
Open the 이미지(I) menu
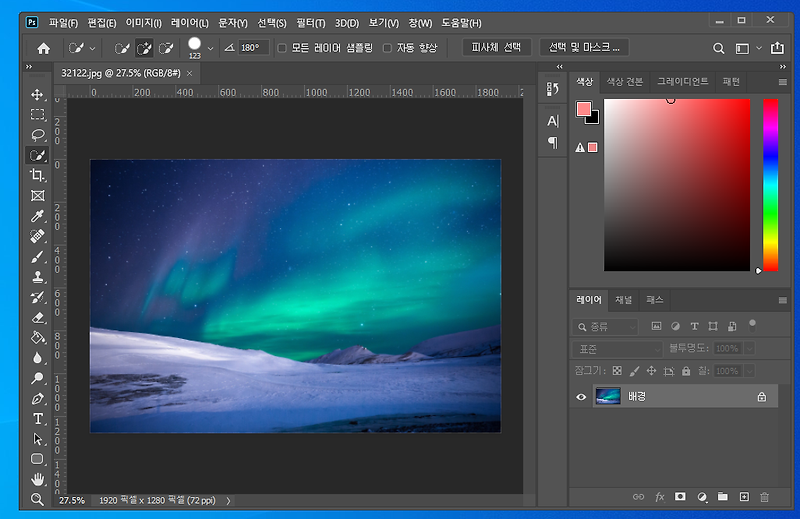[x=143, y=23]
